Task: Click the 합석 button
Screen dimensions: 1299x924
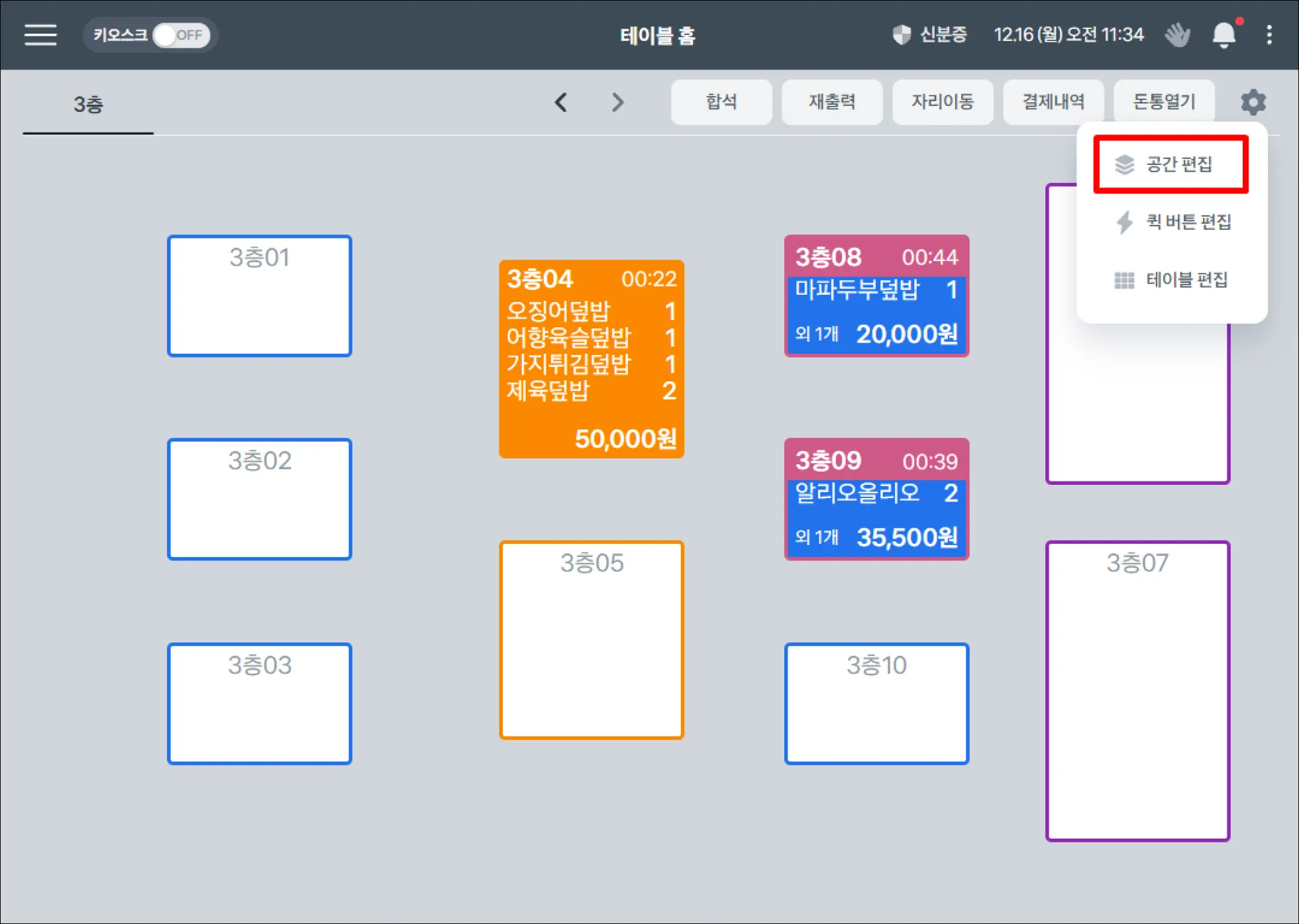Action: pos(721,102)
